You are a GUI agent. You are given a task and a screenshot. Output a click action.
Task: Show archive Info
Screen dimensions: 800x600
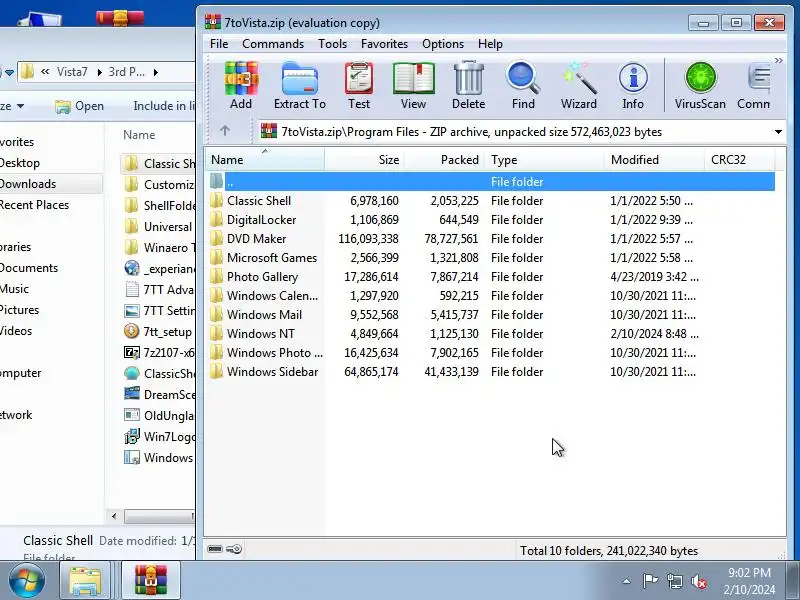click(633, 86)
